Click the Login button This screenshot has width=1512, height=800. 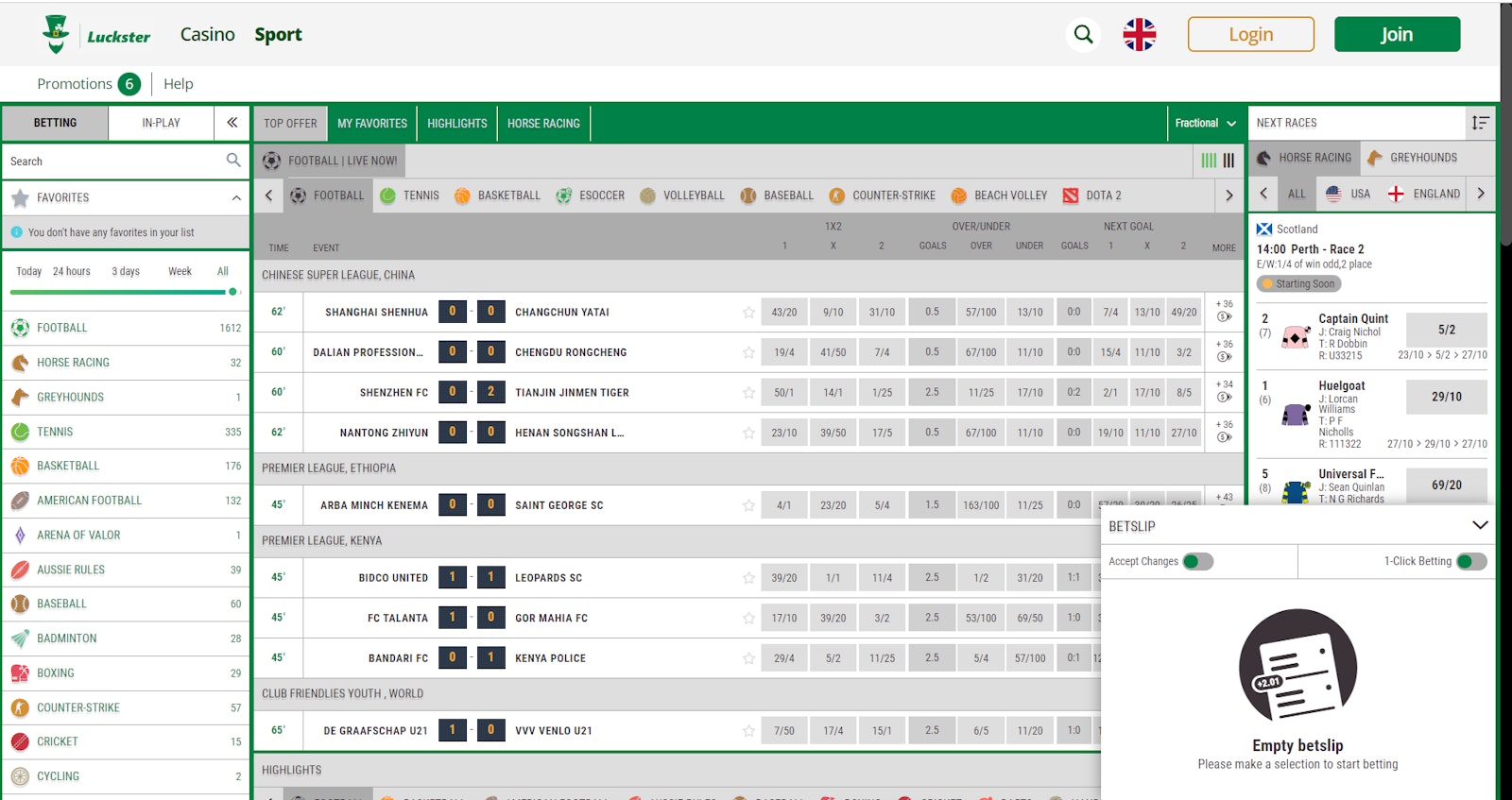[1250, 35]
